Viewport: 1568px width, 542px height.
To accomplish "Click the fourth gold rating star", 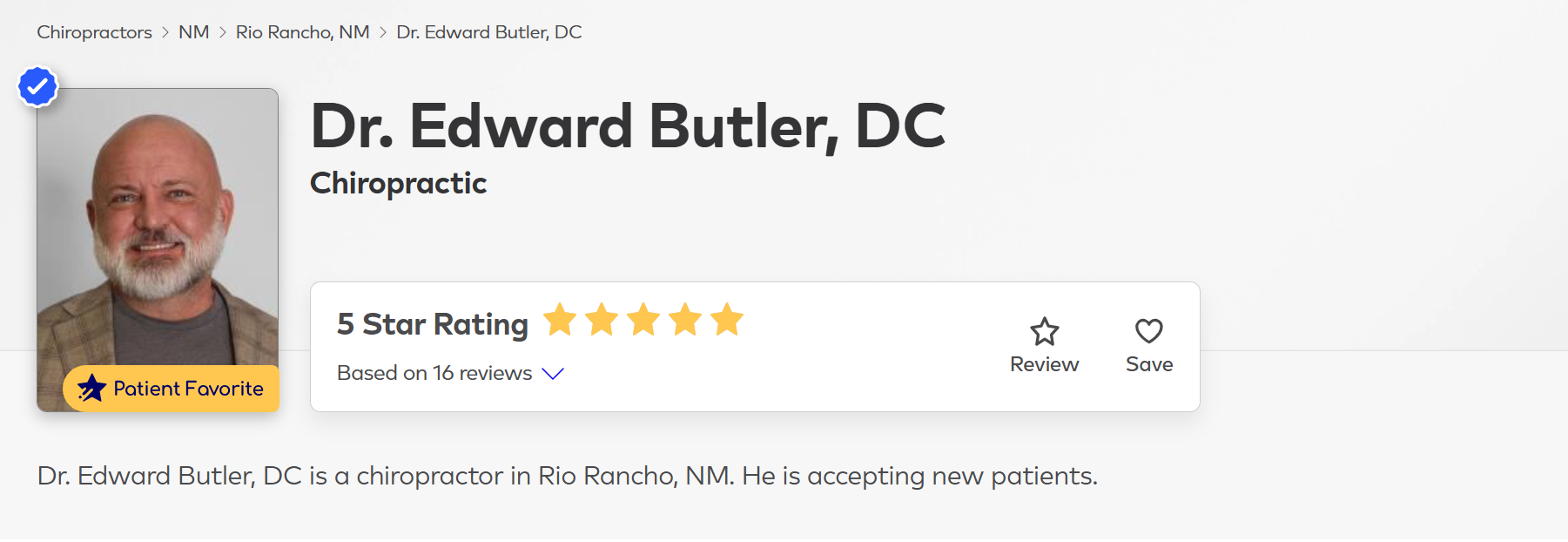I will click(685, 320).
